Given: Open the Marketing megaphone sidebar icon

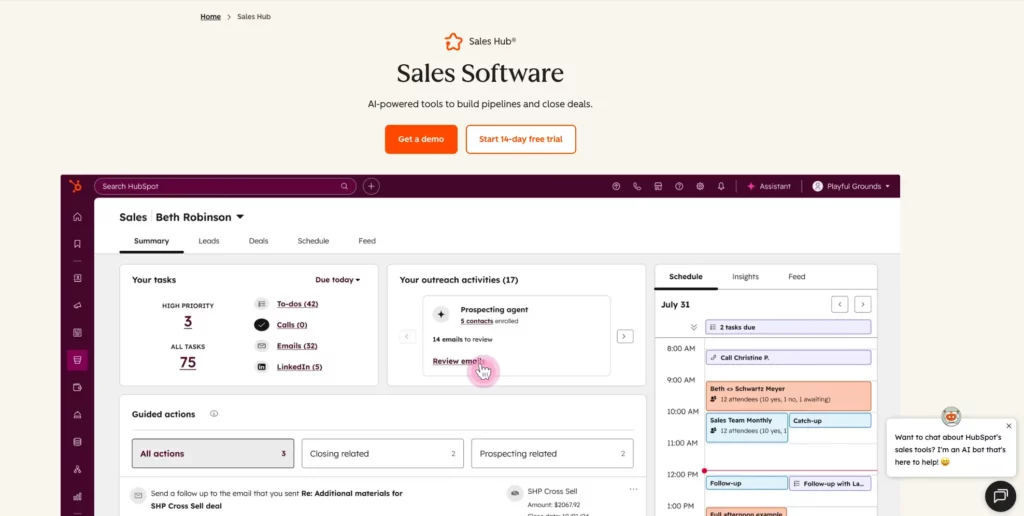Looking at the screenshot, I should [x=77, y=306].
